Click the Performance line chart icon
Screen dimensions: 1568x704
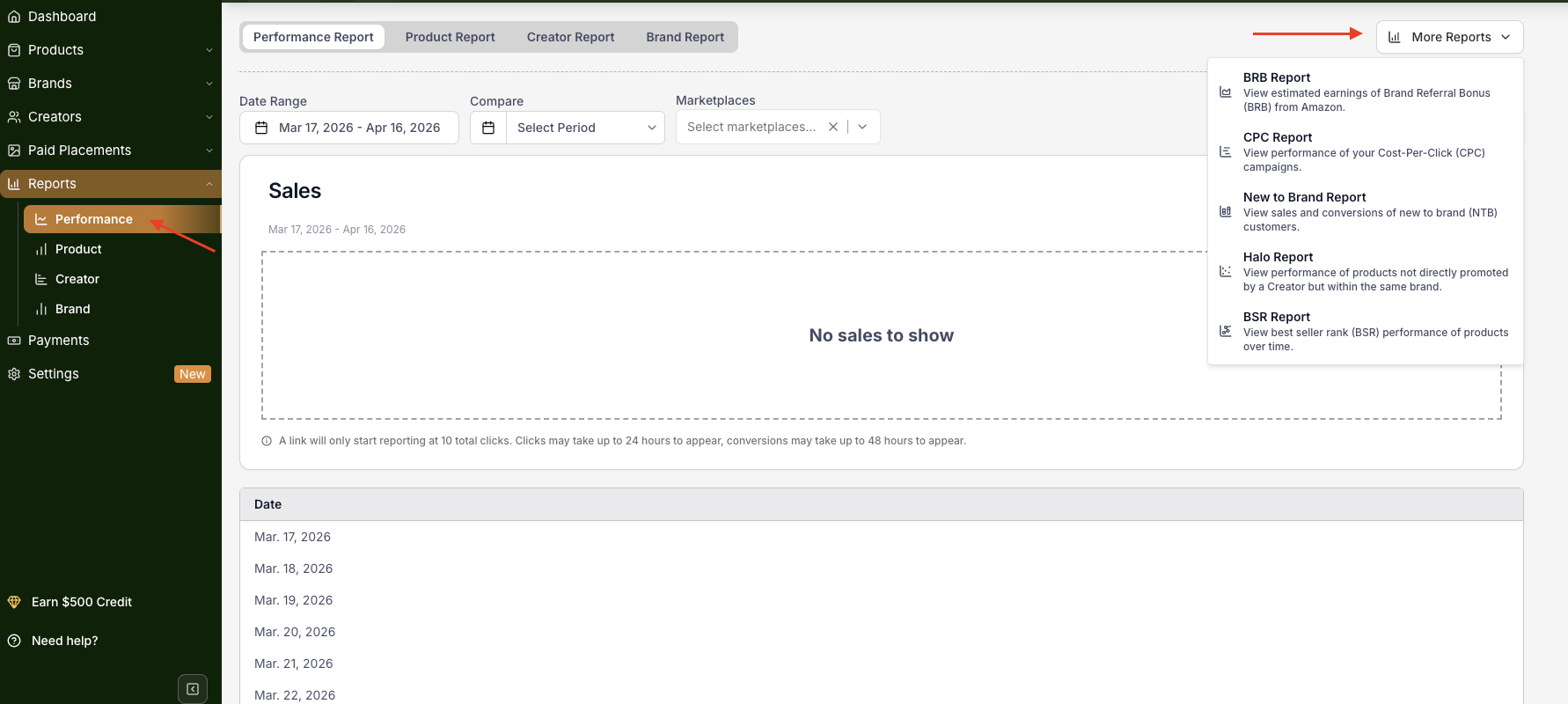click(41, 219)
